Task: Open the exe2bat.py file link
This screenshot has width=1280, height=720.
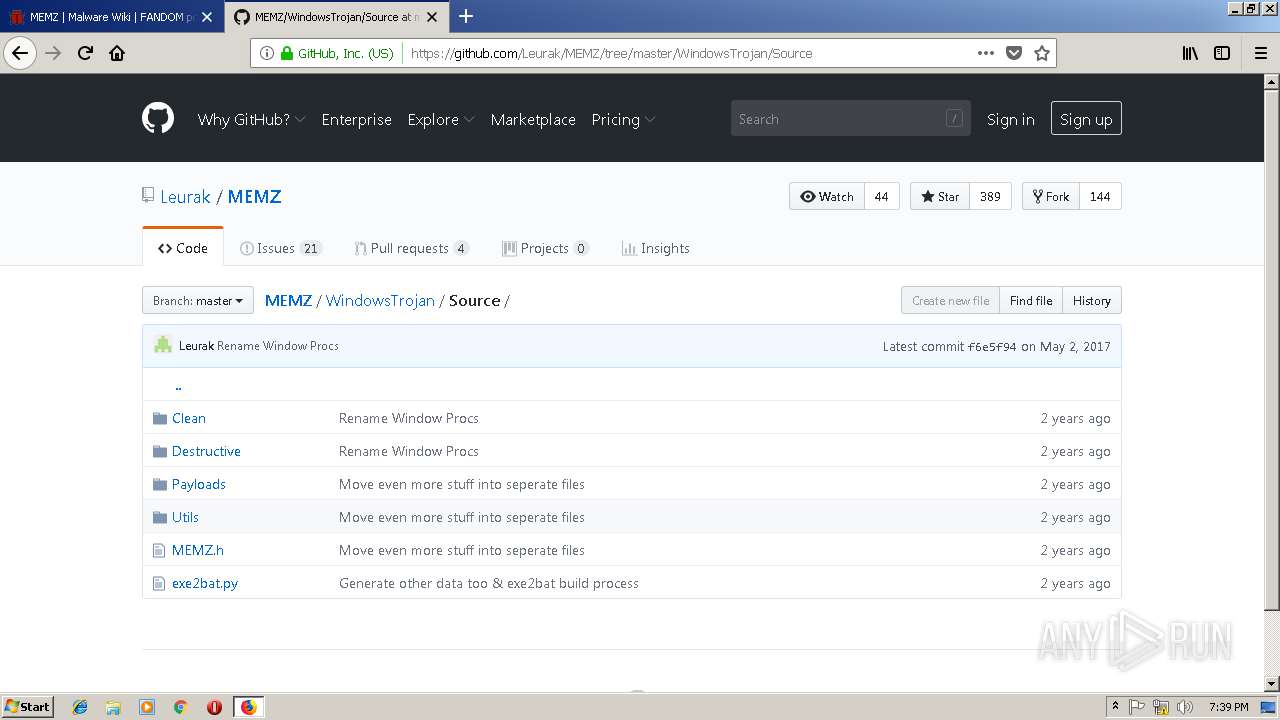Action: click(x=205, y=583)
